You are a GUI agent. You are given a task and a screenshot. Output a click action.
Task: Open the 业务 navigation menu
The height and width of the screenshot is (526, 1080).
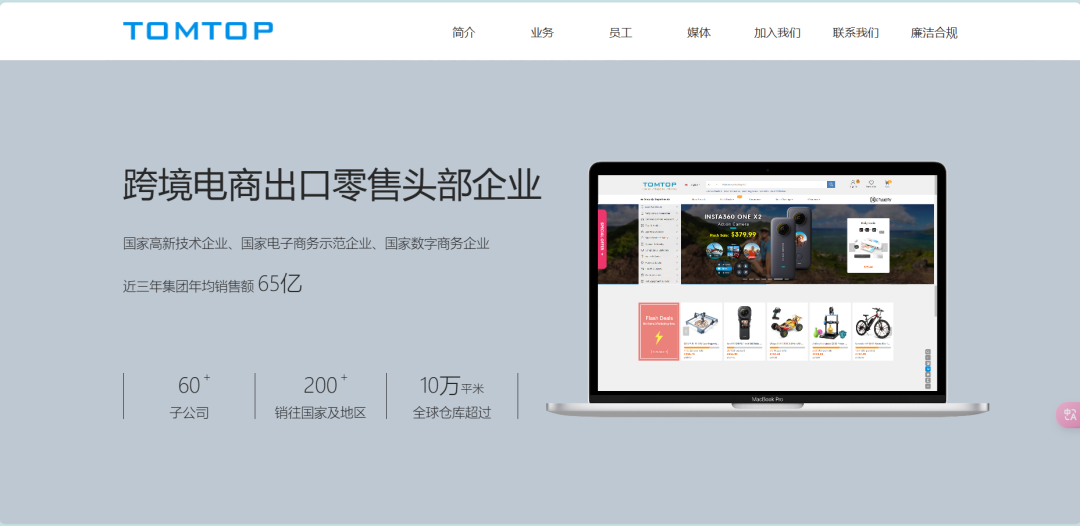click(x=542, y=32)
